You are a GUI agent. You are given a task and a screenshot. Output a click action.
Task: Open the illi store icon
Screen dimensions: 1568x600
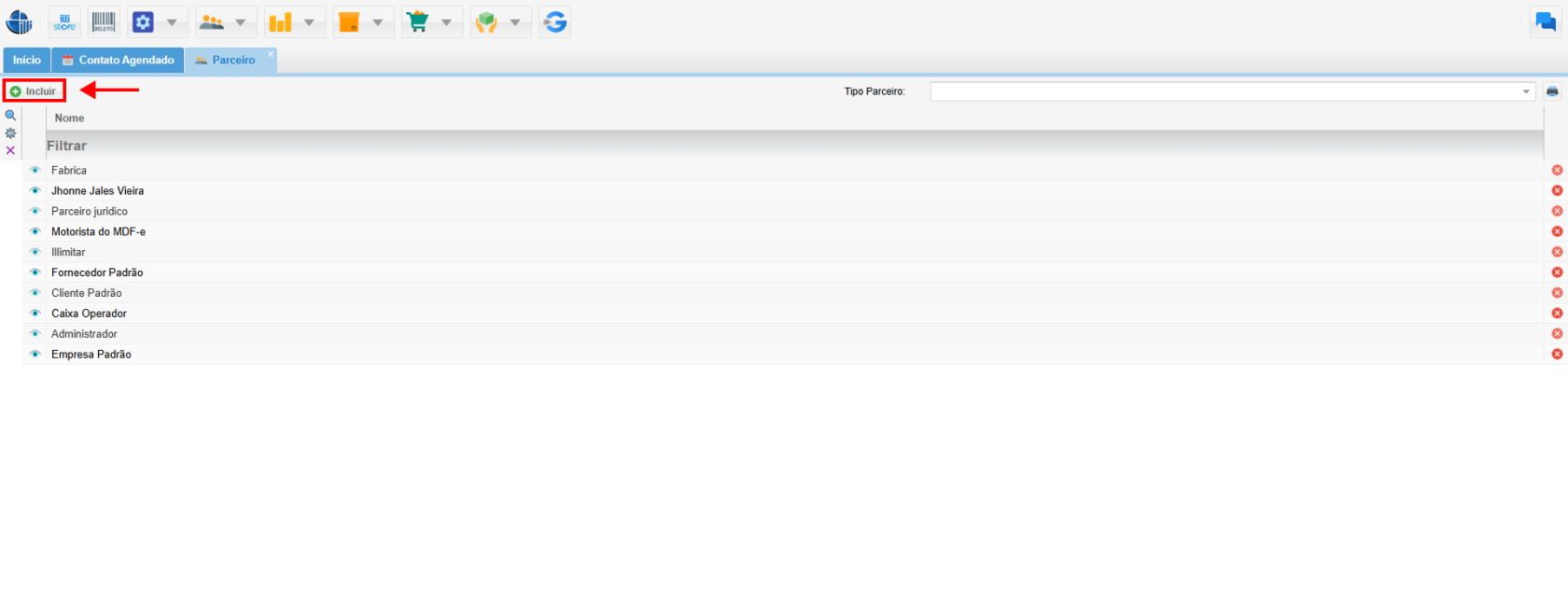point(64,22)
